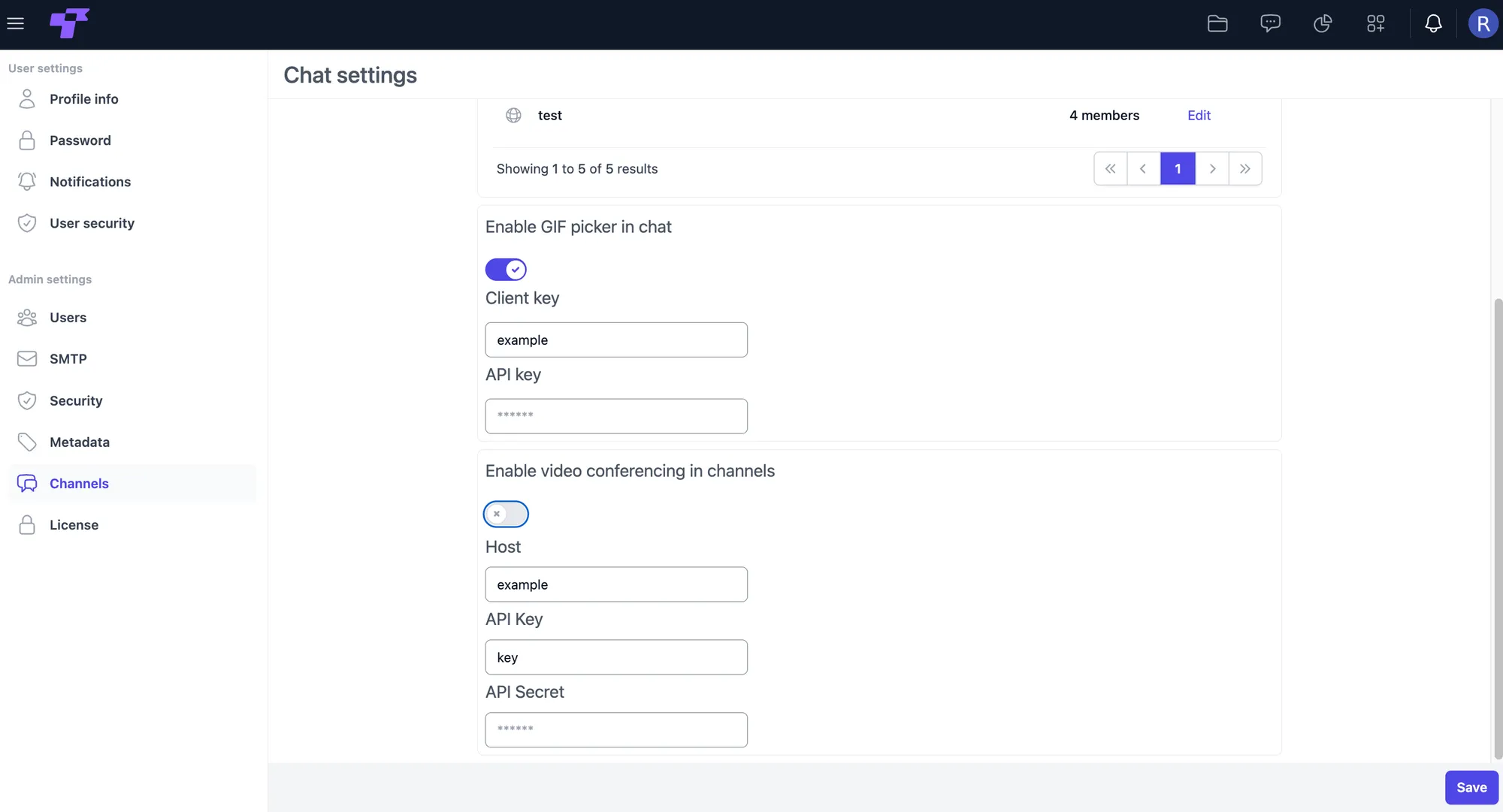Focus the video API Key field
1503x812 pixels.
[616, 657]
